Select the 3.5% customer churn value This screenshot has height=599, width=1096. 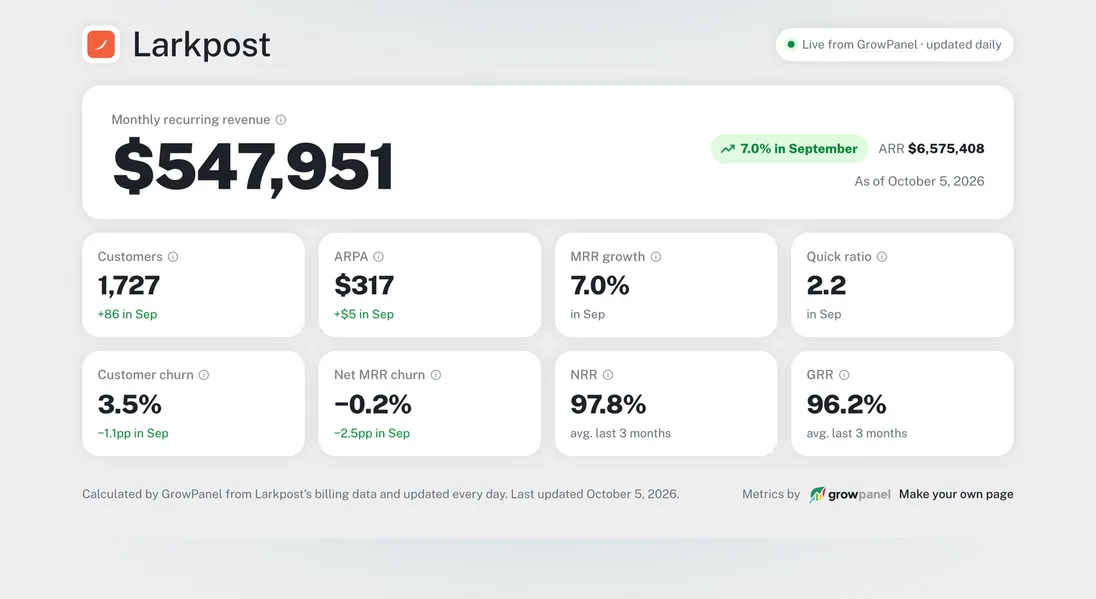click(x=129, y=404)
